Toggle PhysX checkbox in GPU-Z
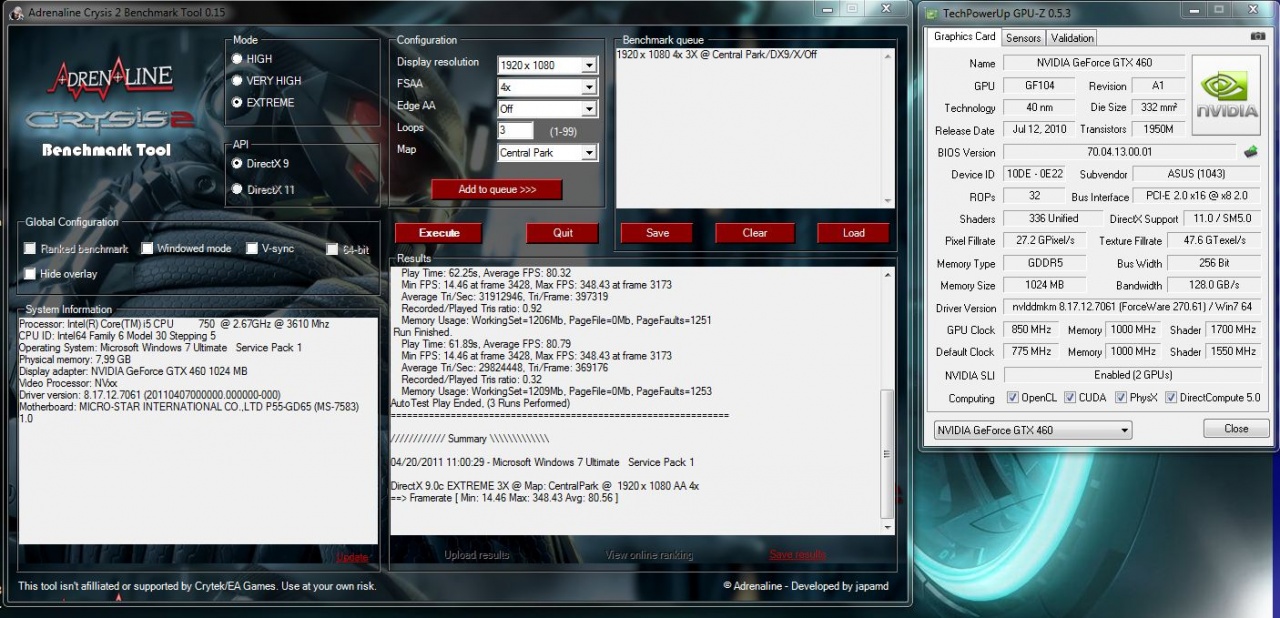Image resolution: width=1280 pixels, height=618 pixels. click(1120, 398)
